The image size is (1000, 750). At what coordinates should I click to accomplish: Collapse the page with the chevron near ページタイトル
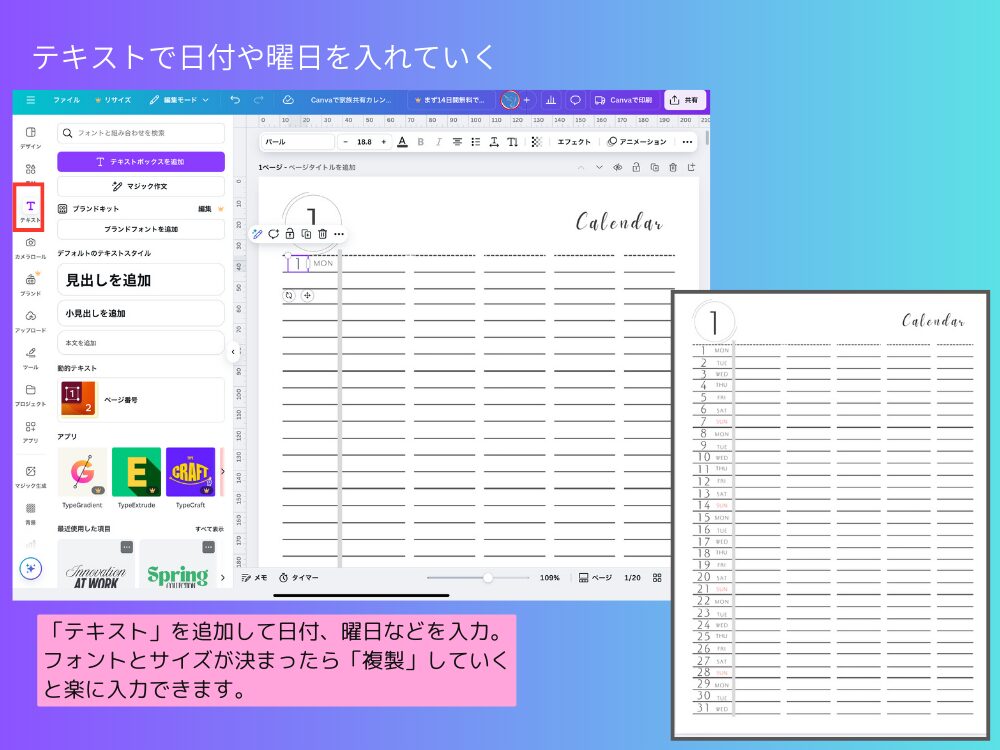coord(598,167)
